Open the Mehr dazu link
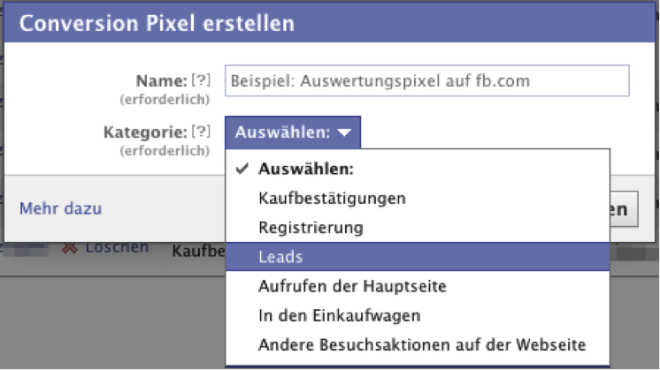 click(x=61, y=208)
